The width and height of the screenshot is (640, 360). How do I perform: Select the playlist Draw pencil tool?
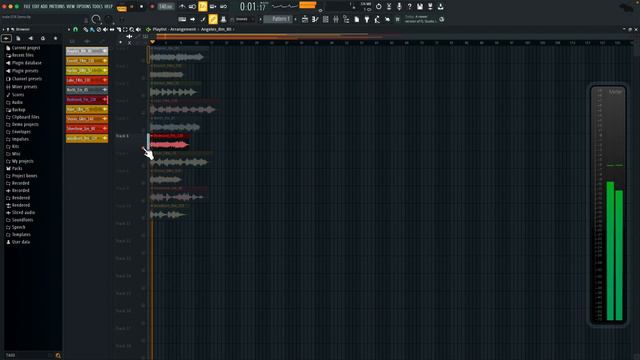[x=85, y=29]
